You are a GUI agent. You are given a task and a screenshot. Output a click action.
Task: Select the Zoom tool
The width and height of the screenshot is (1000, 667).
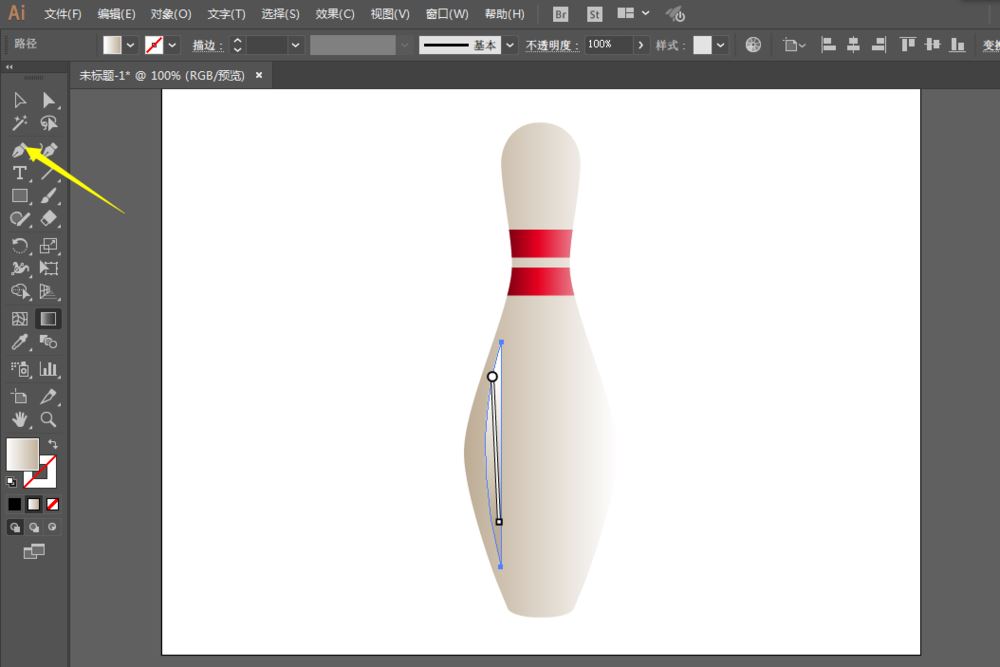click(48, 420)
